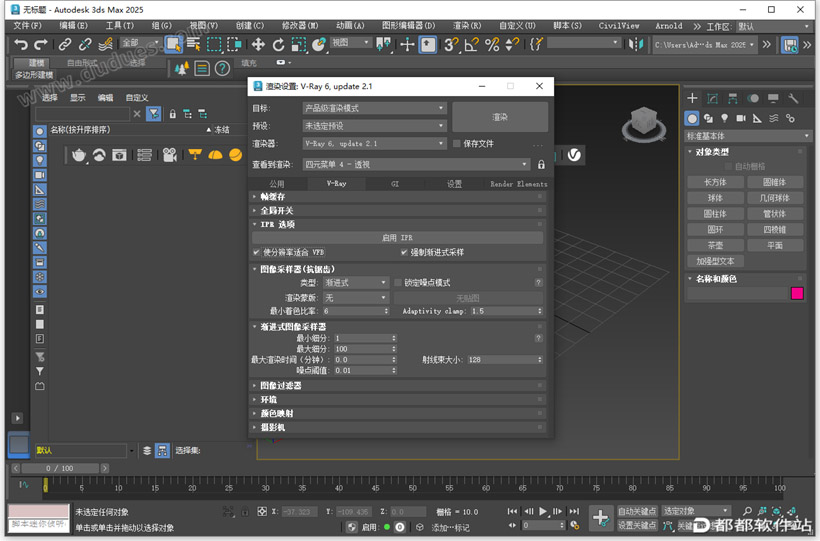
Task: Expand the 图像过滤器 rollout
Action: pyautogui.click(x=398, y=386)
